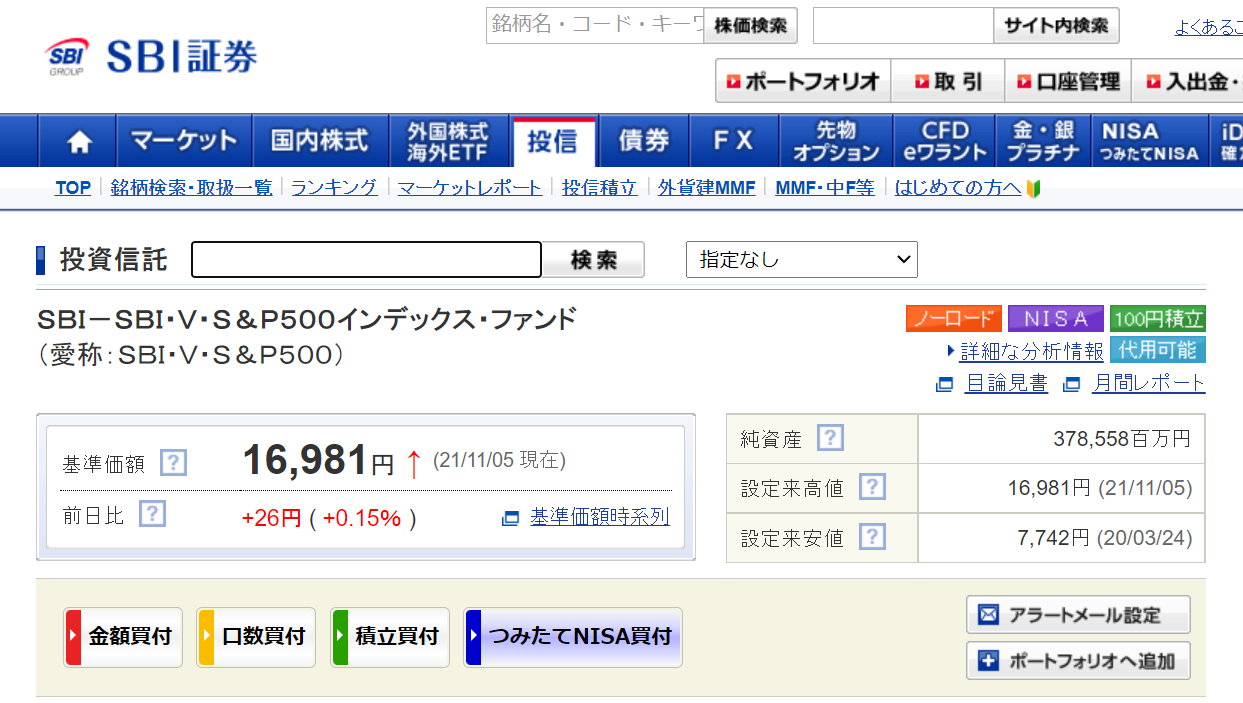This screenshot has height=703, width=1243.
Task: Focus the 投資信託 search input field
Action: pos(366,260)
